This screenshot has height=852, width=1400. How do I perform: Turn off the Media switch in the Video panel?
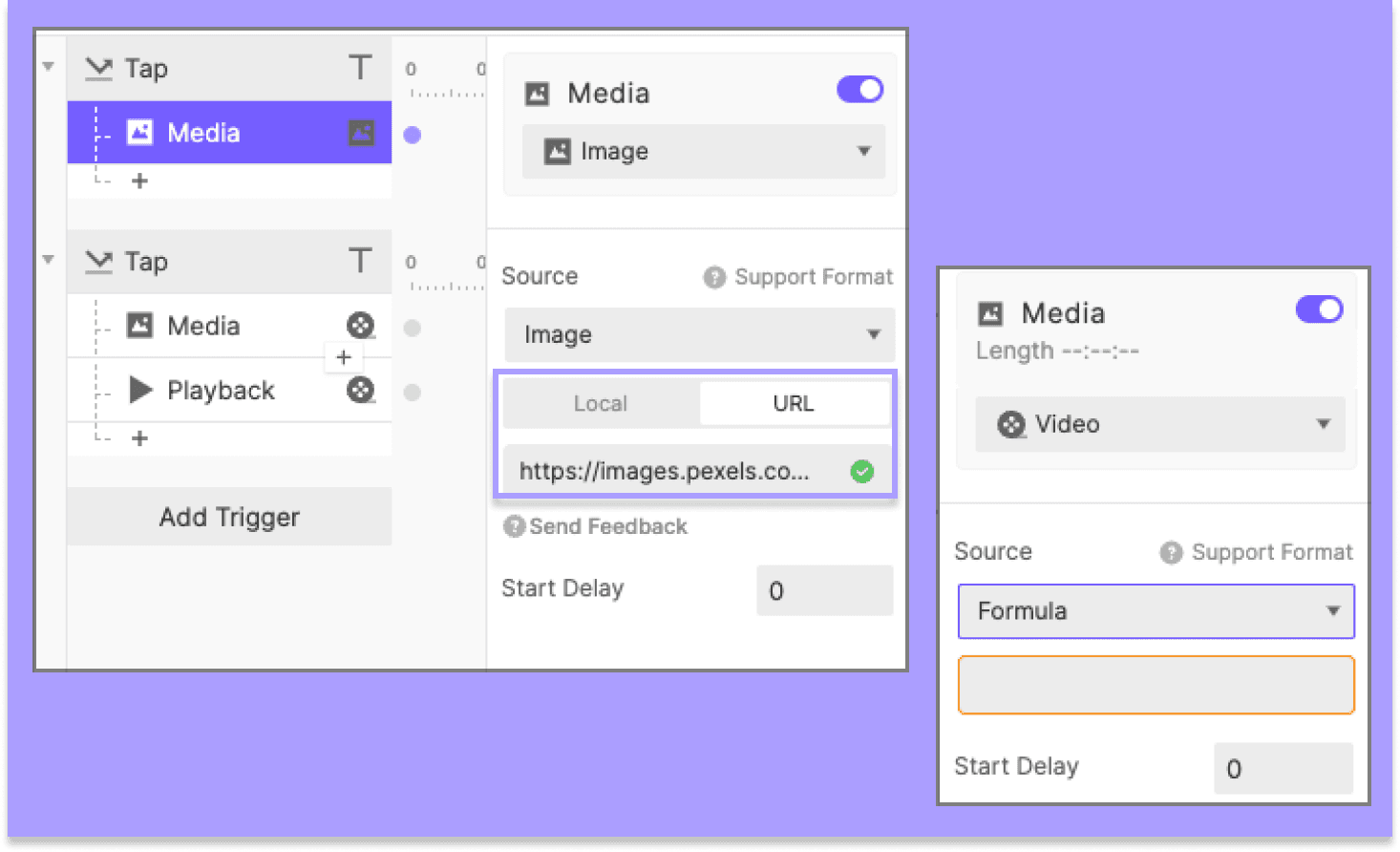tap(1318, 309)
